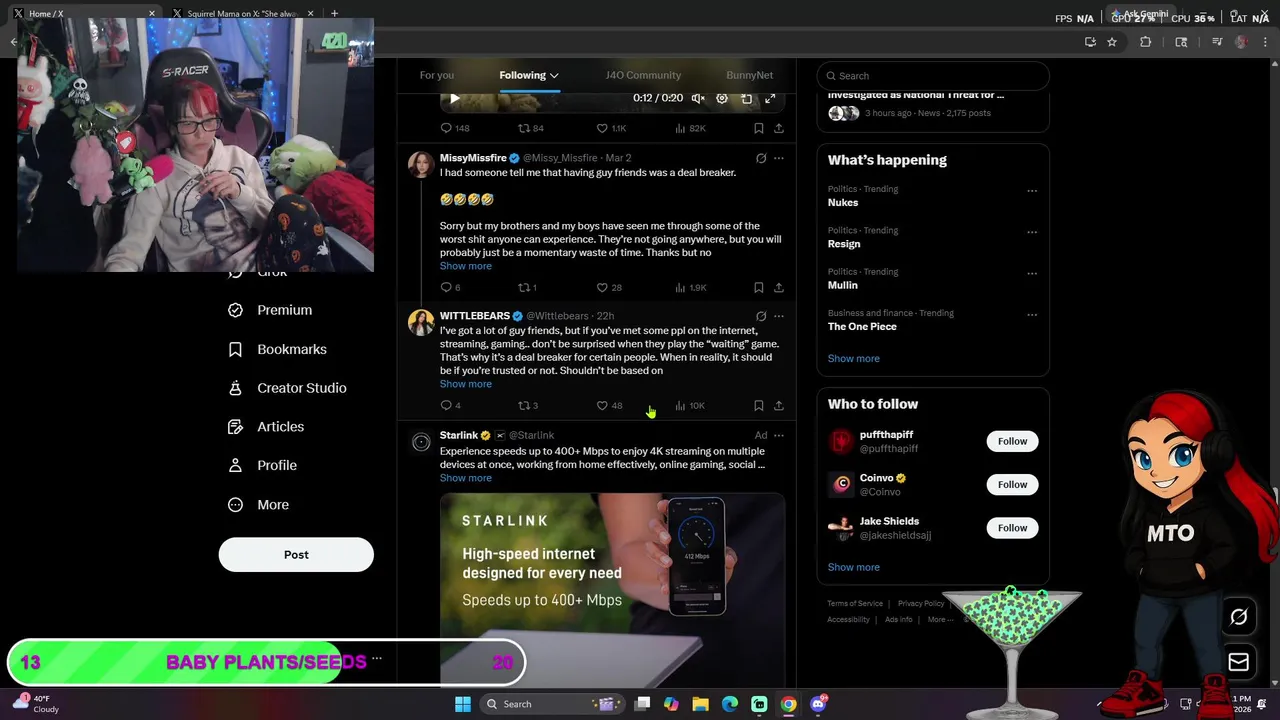Open the Starlink ad image

[x=612, y=590]
